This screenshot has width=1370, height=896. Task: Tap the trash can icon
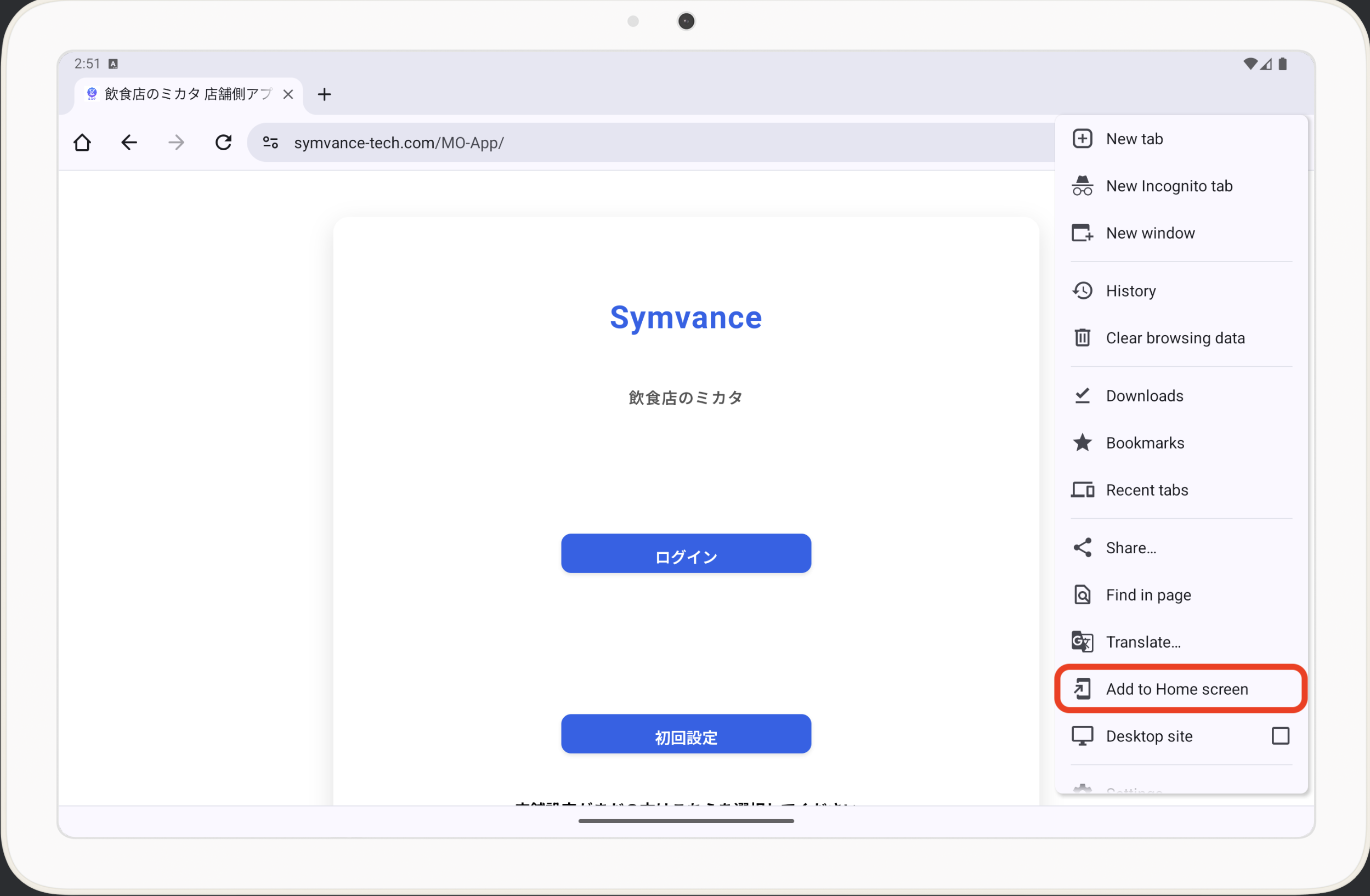tap(1082, 338)
